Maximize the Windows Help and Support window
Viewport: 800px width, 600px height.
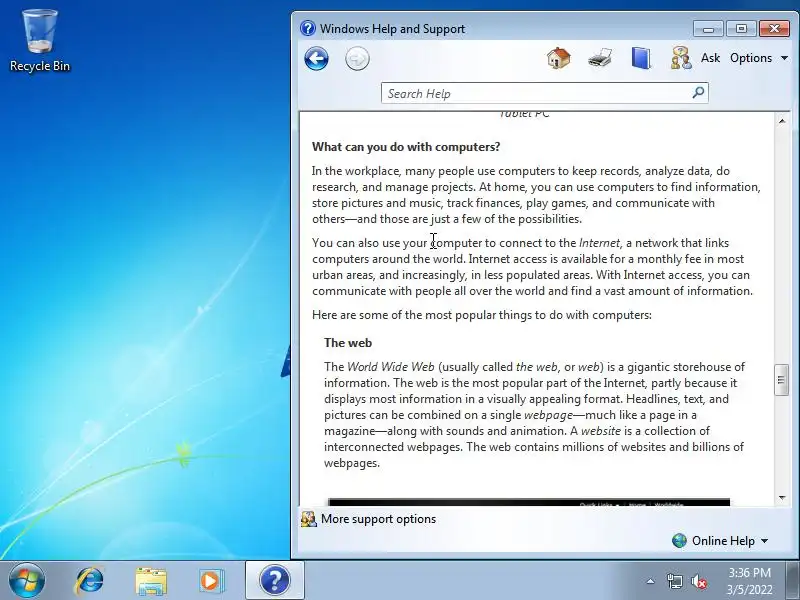pos(741,29)
